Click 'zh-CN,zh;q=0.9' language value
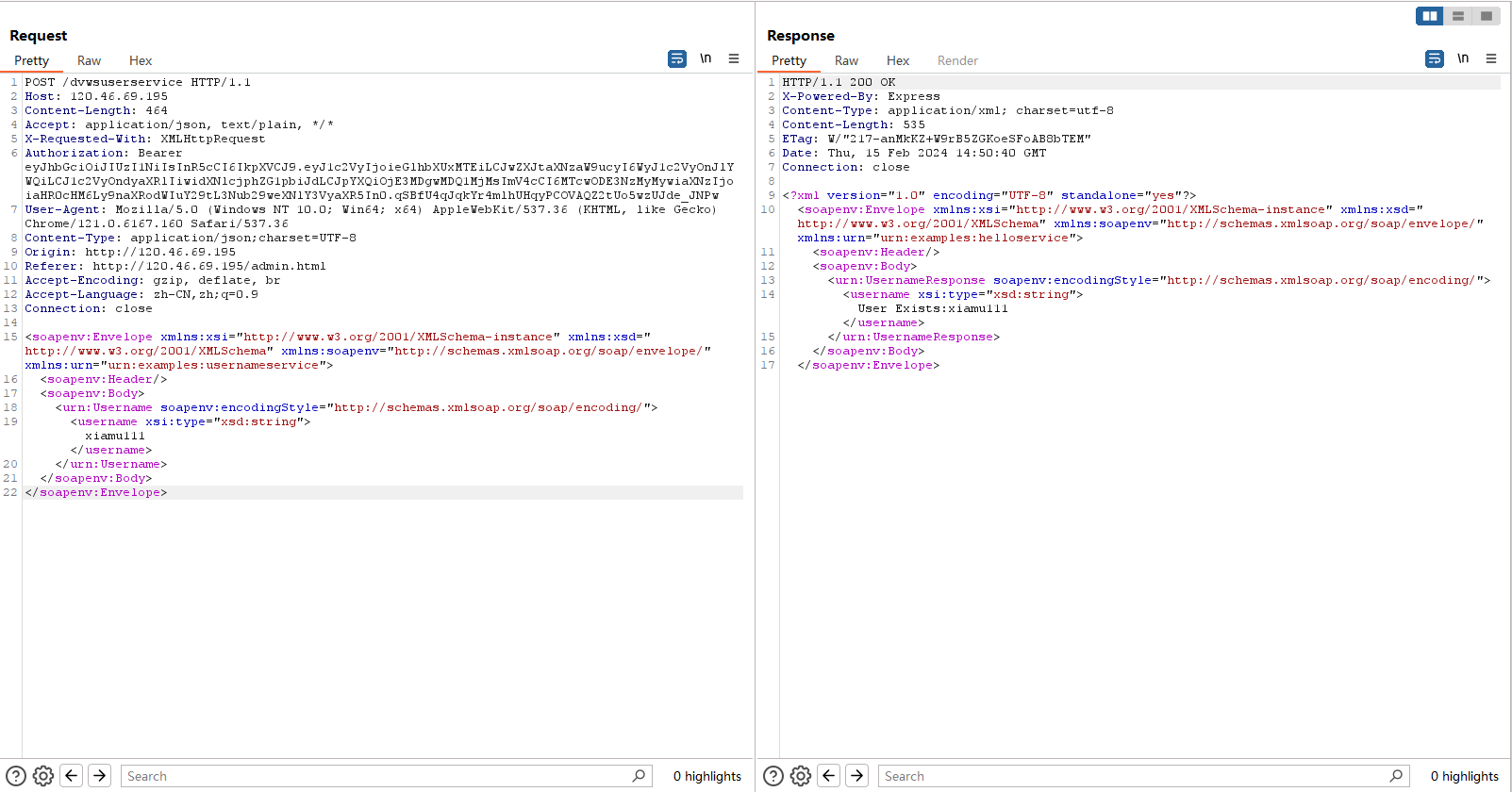 point(206,294)
